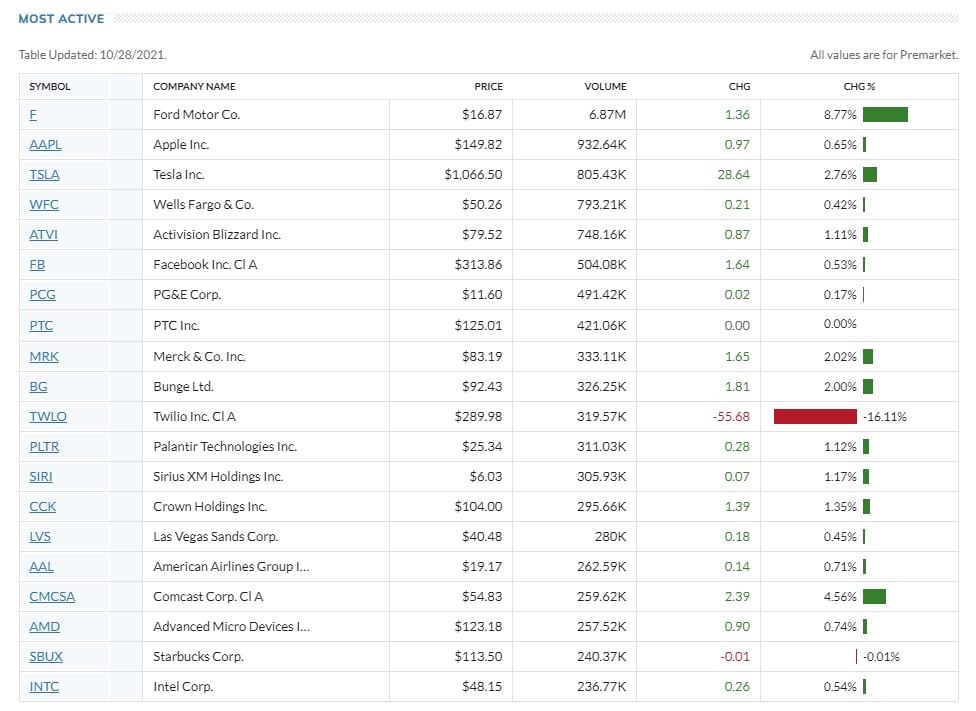Click the All values are for Premarket note
This screenshot has width=976, height=711.
884,55
